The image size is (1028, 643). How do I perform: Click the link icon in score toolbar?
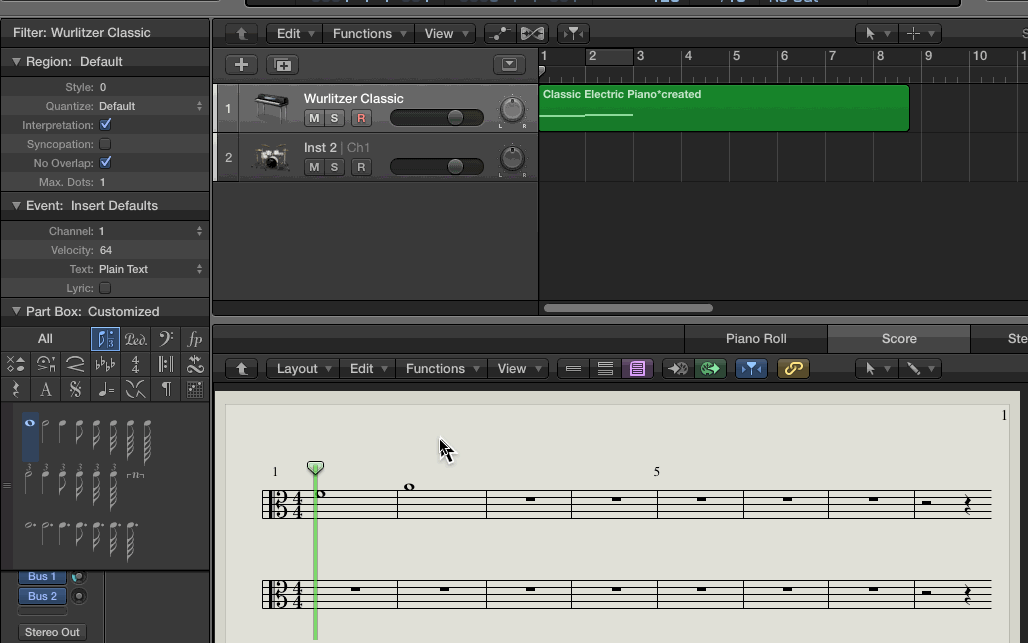[x=793, y=368]
